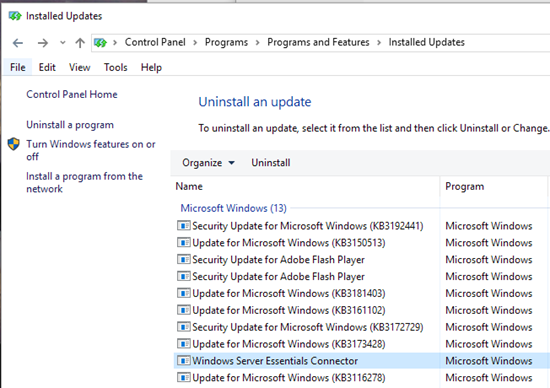Image resolution: width=550 pixels, height=388 pixels.
Task: Click the address bar Control Panel icon
Action: click(100, 43)
